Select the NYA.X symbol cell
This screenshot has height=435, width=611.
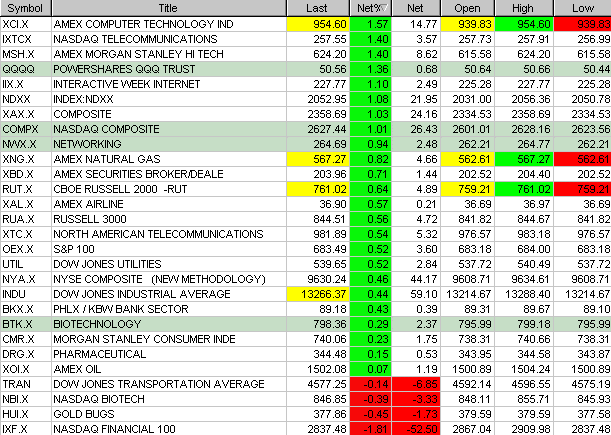point(26,279)
